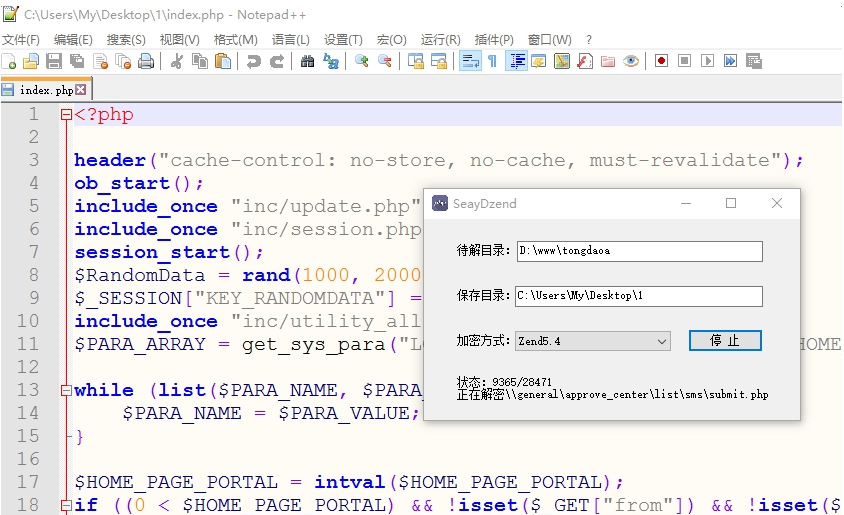Click the 待解目录 path input field

tap(638, 251)
